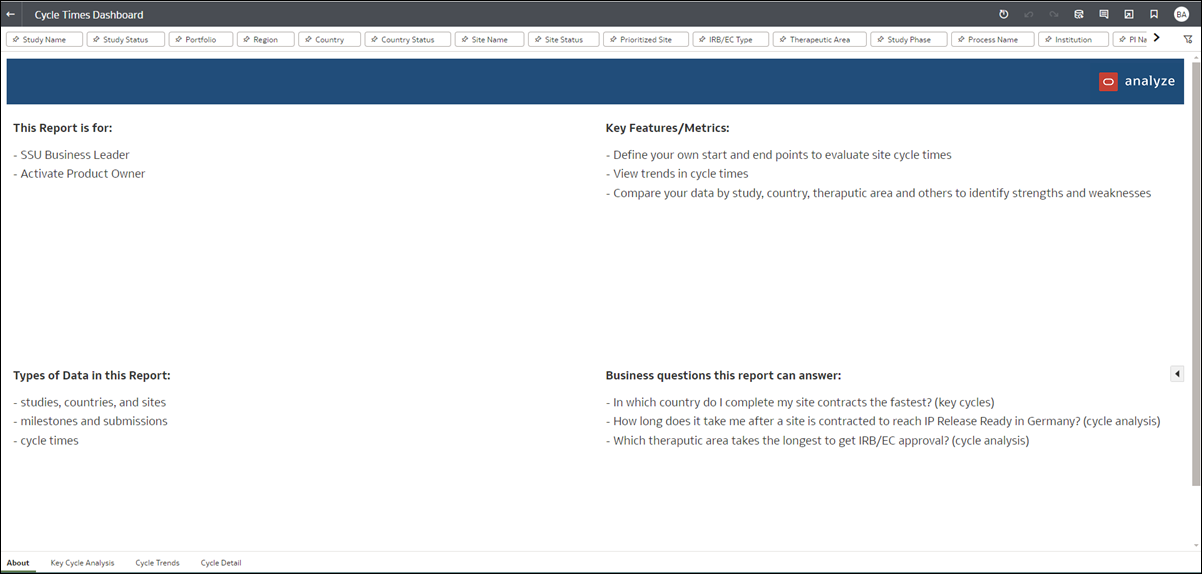Viewport: 1202px width, 574px height.
Task: Open the Study Name filter
Action: 44,39
